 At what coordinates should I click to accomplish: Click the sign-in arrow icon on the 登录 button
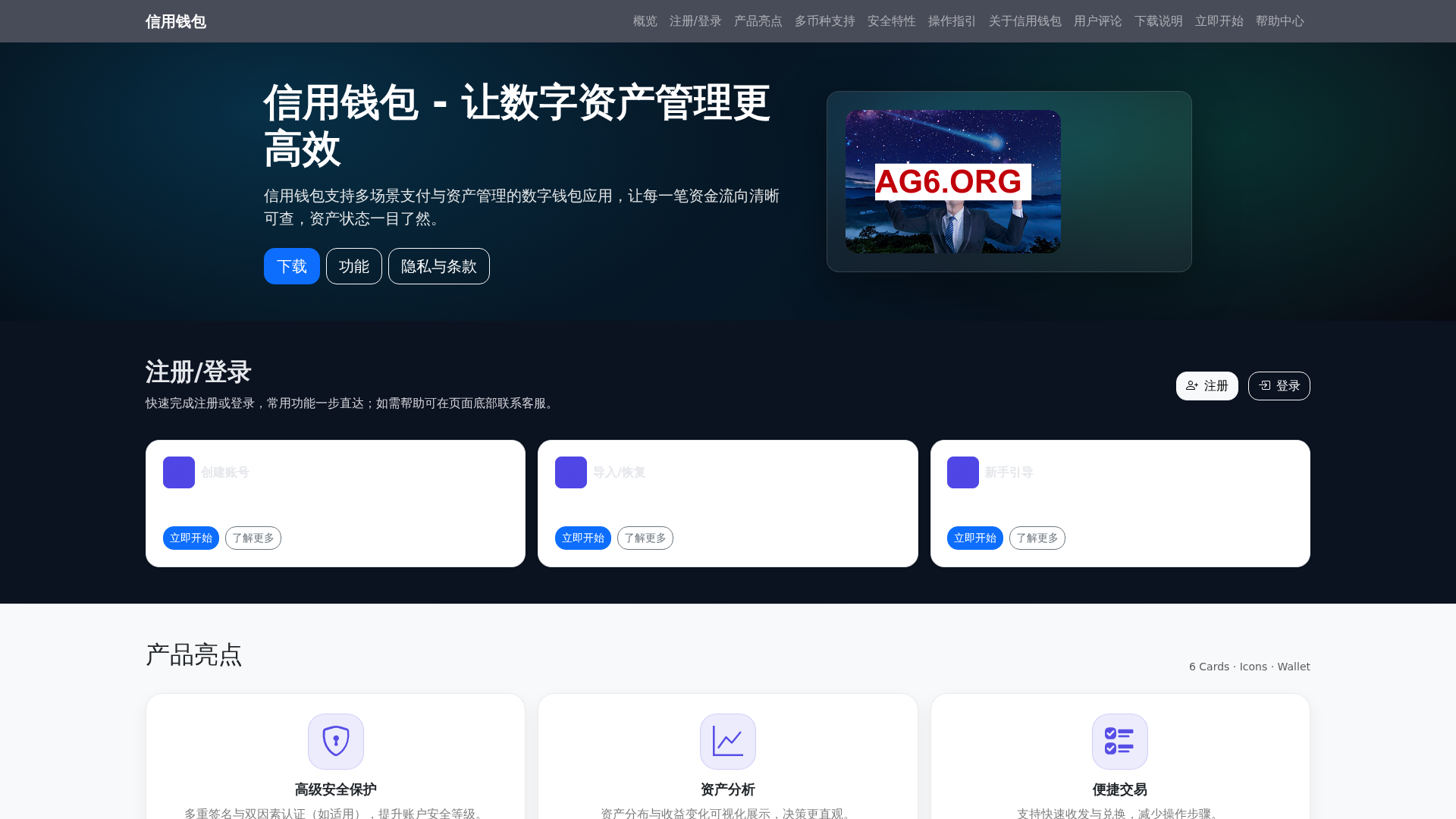tap(1264, 386)
